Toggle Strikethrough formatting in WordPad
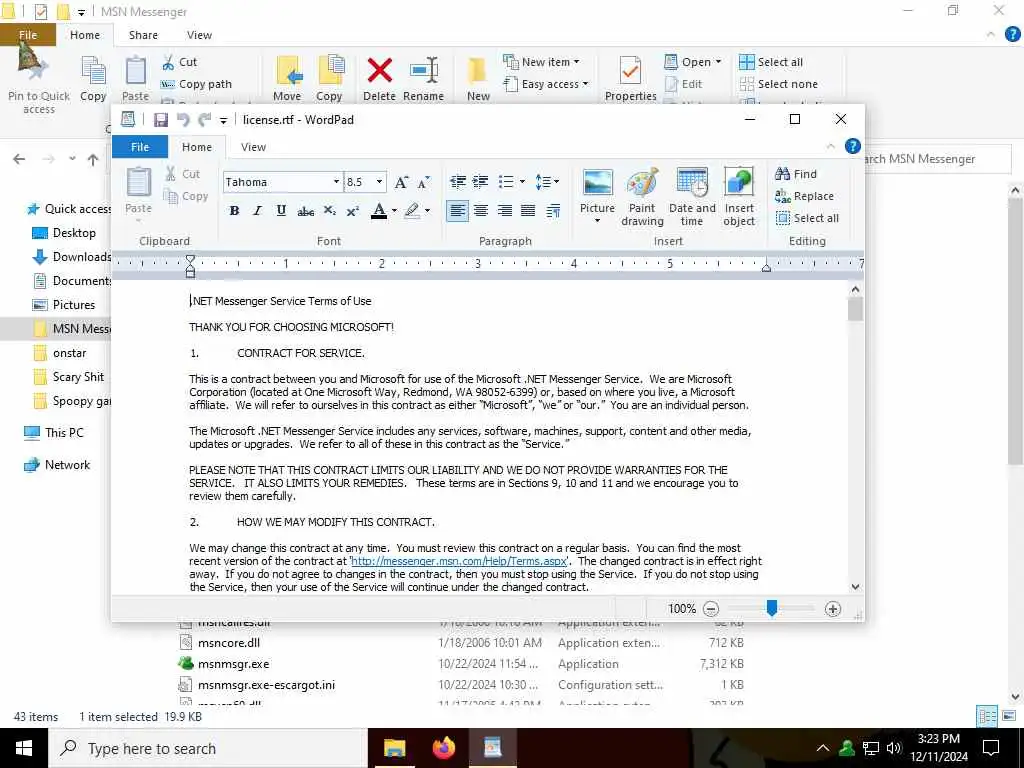 tap(305, 210)
